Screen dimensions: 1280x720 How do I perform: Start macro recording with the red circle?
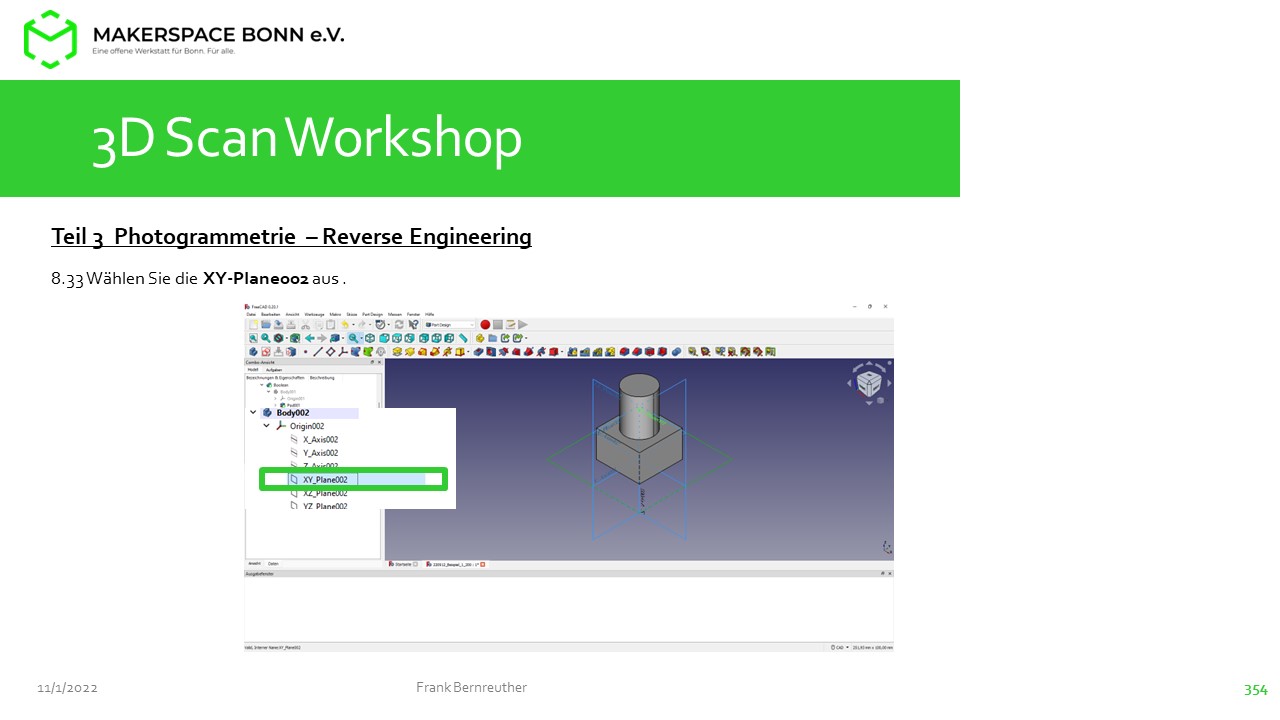485,325
